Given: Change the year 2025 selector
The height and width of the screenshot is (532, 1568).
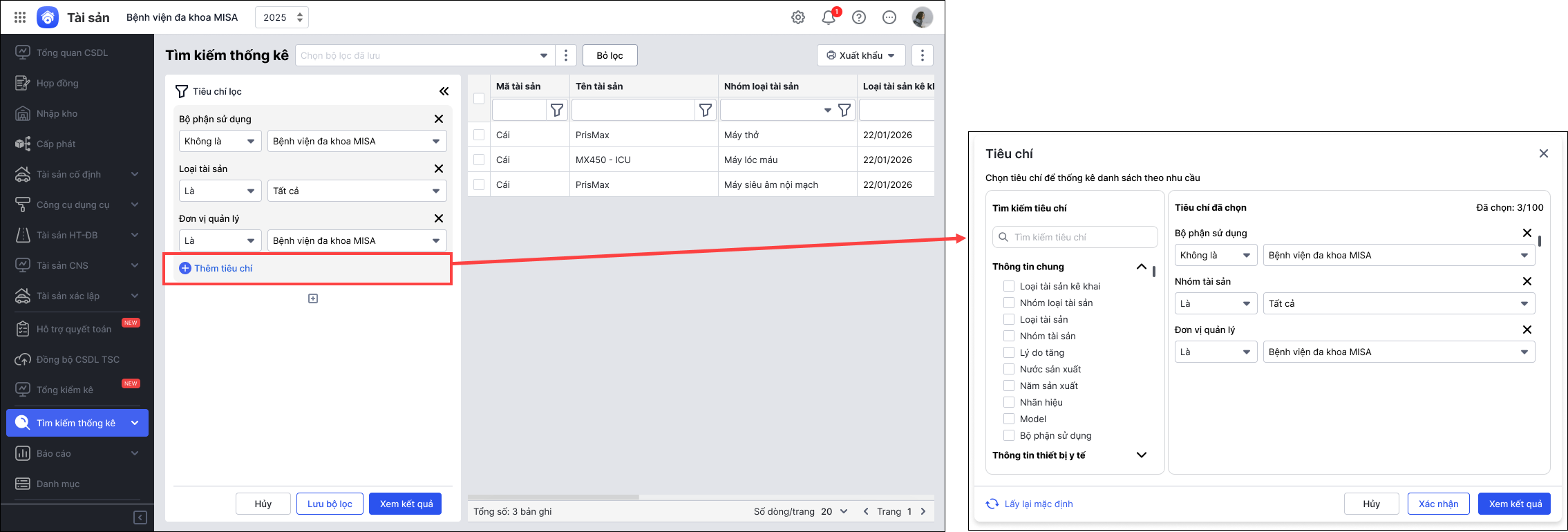Looking at the screenshot, I should coord(282,17).
